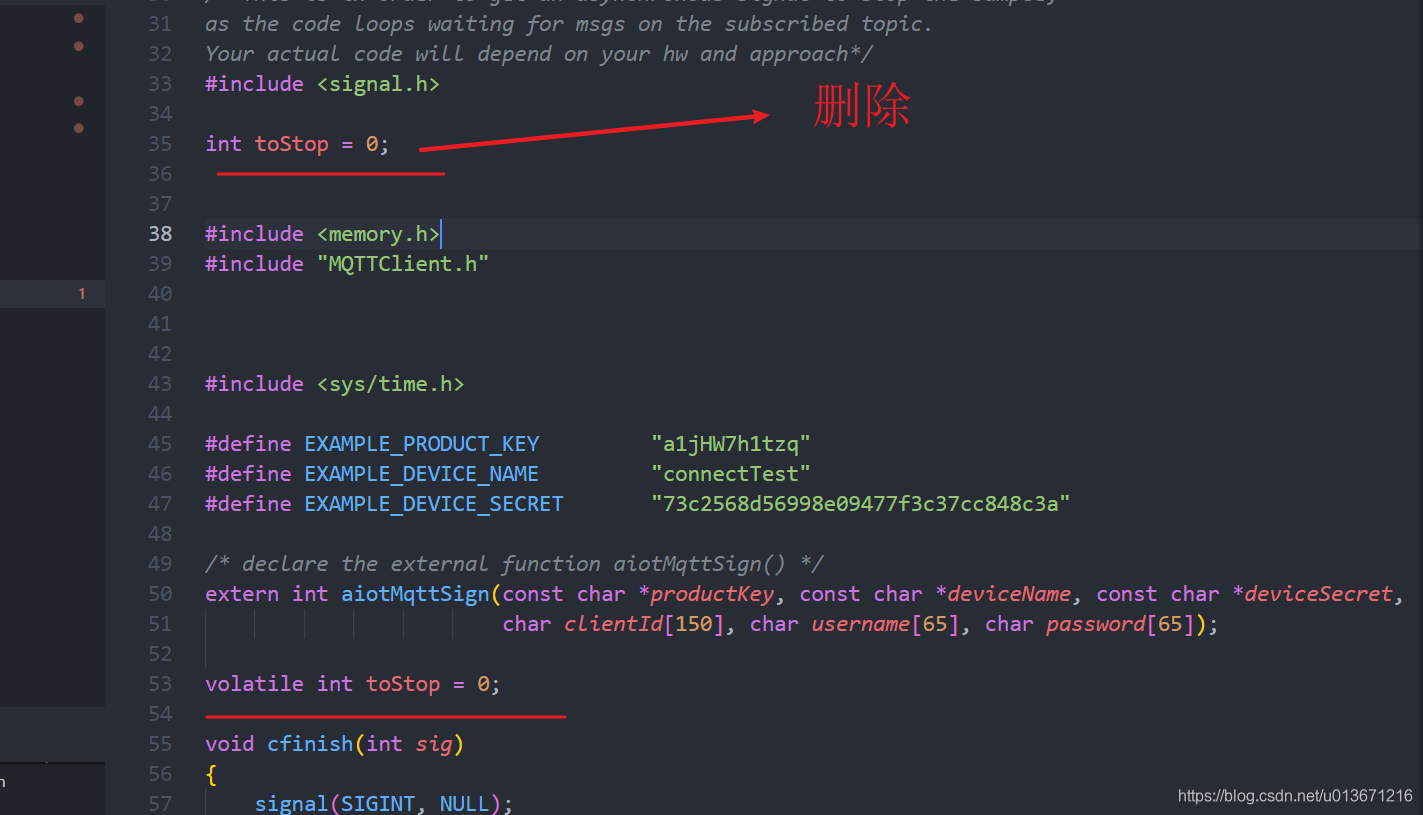Image resolution: width=1423 pixels, height=815 pixels.
Task: Click the '*deviceSecret' parameter
Action: 1311,594
